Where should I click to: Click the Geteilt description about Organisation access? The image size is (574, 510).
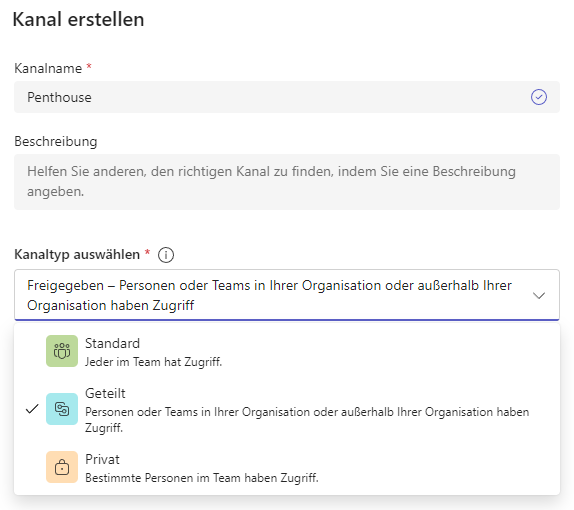(x=307, y=420)
